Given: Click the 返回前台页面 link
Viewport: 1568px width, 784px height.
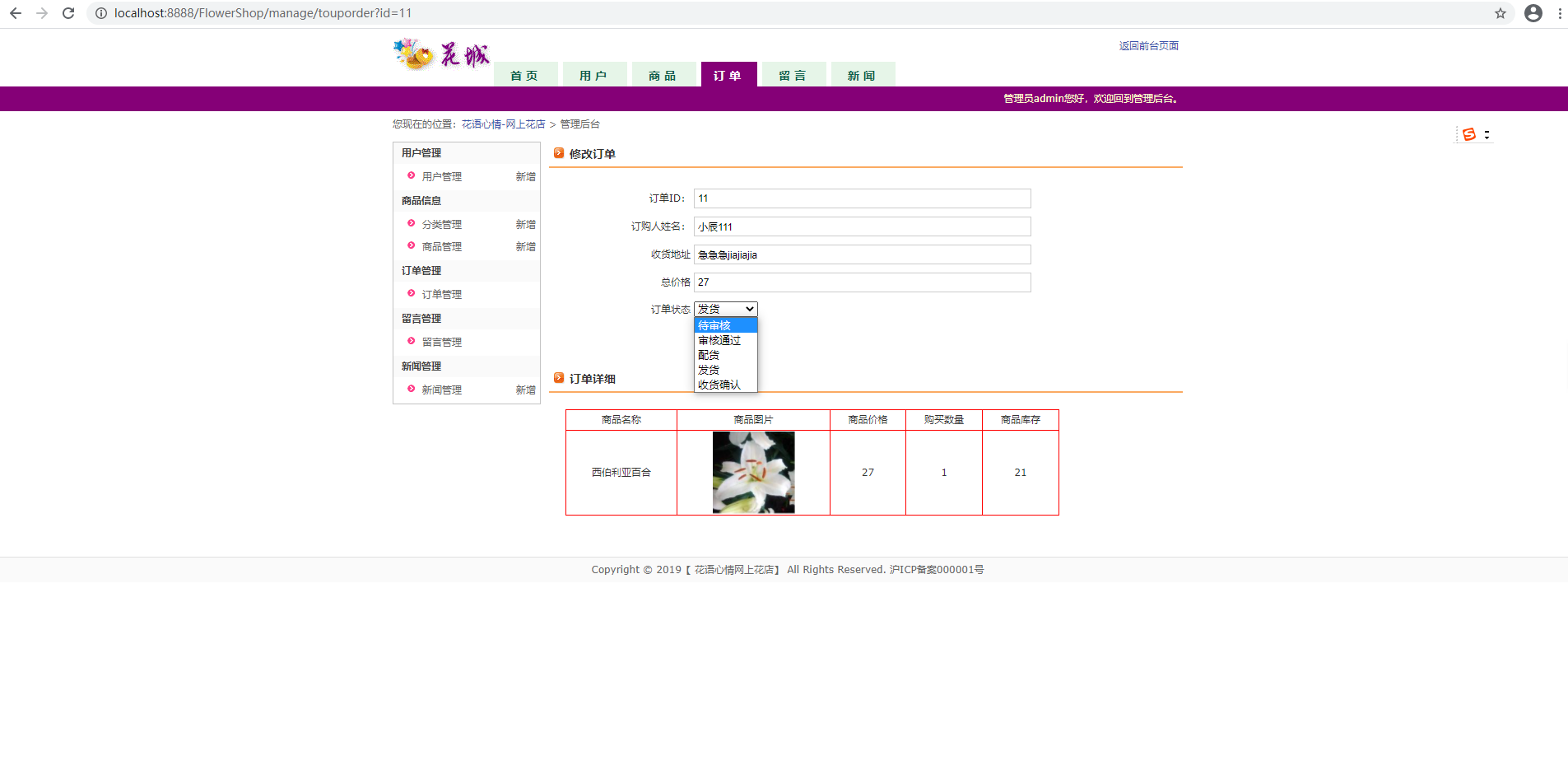Looking at the screenshot, I should 1148,45.
